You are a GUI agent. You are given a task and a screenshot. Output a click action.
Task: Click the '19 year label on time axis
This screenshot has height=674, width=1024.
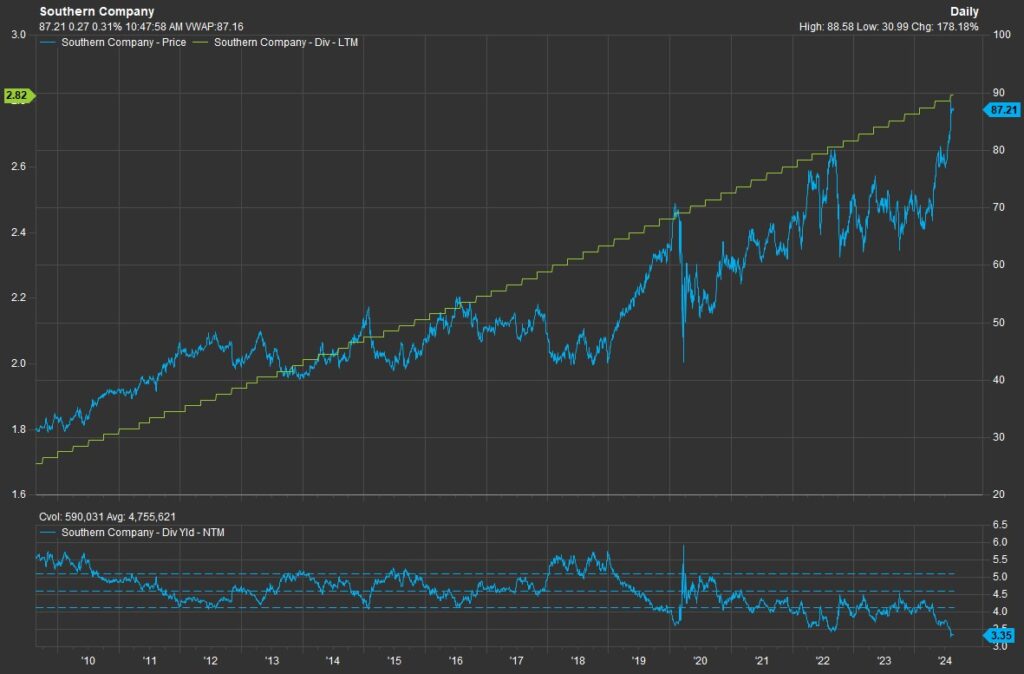click(x=639, y=660)
